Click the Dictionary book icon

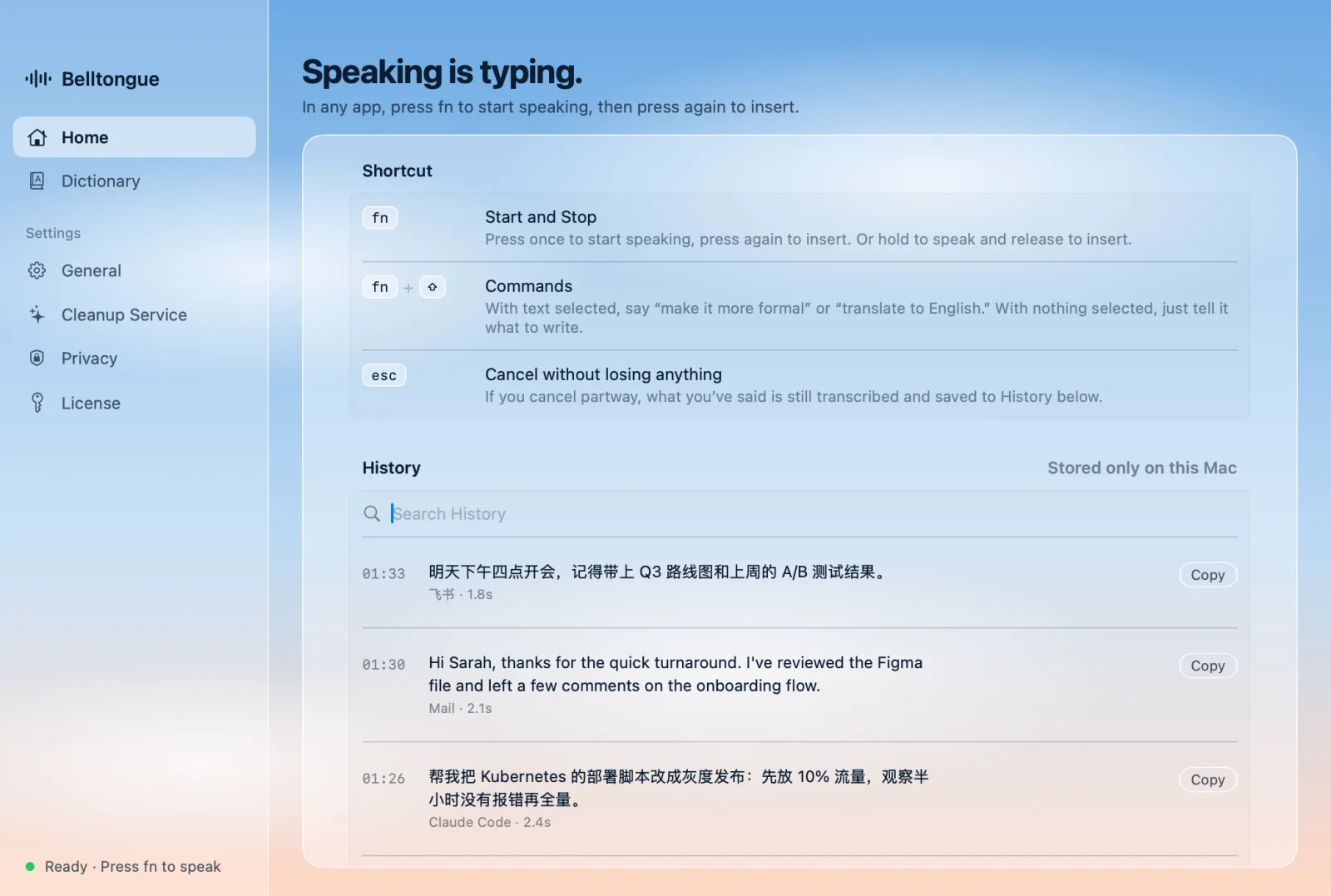[x=37, y=181]
